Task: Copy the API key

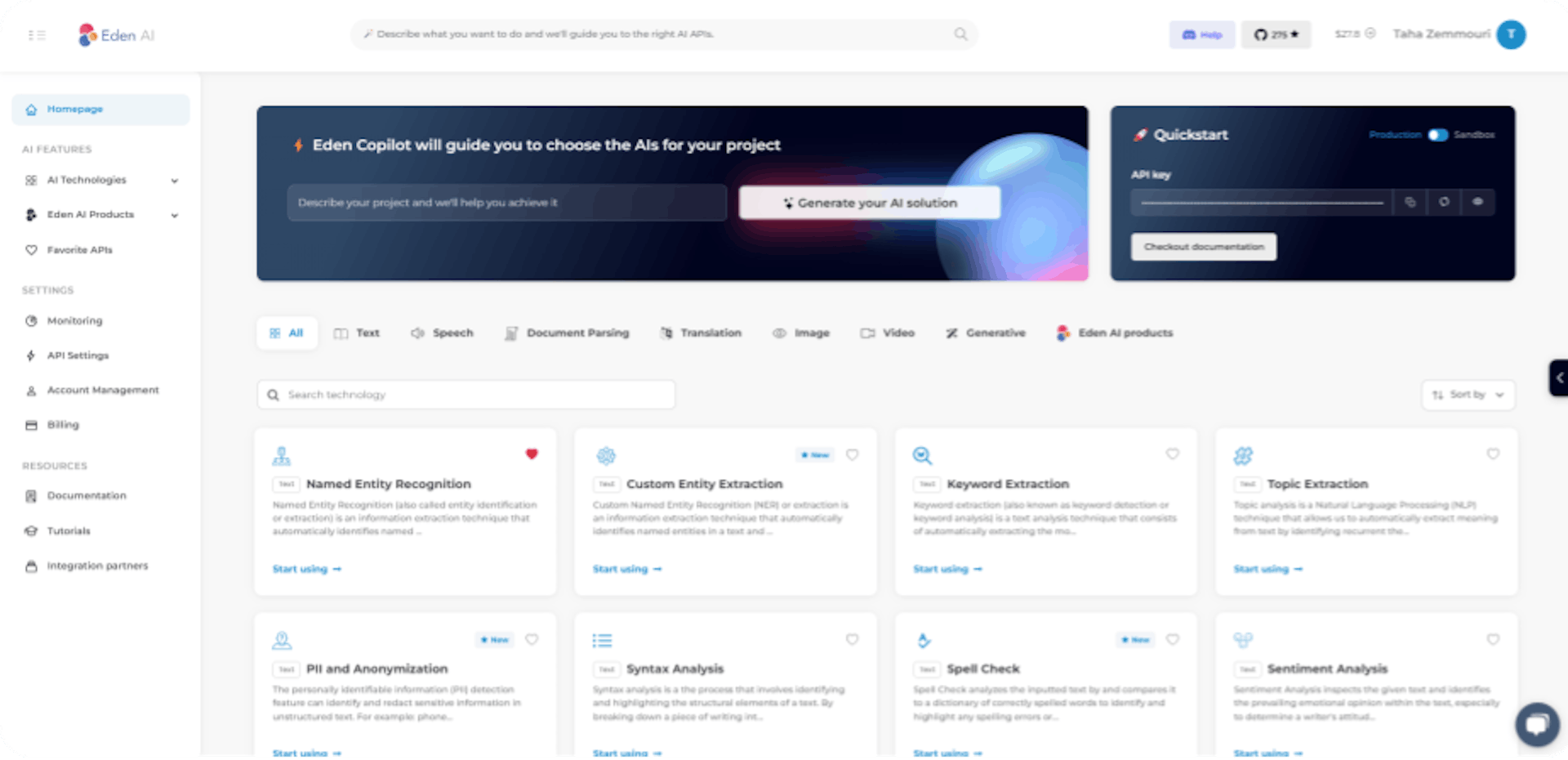Action: (1410, 202)
